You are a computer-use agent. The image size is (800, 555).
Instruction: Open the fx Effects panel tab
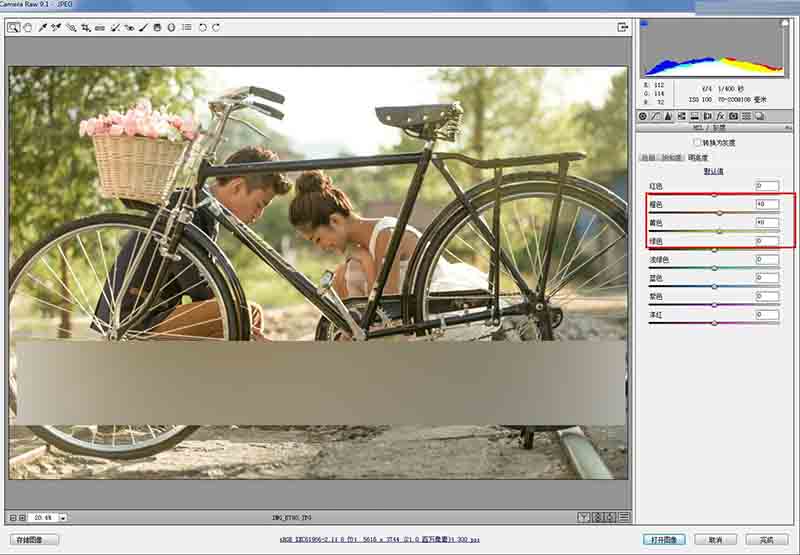(x=720, y=116)
